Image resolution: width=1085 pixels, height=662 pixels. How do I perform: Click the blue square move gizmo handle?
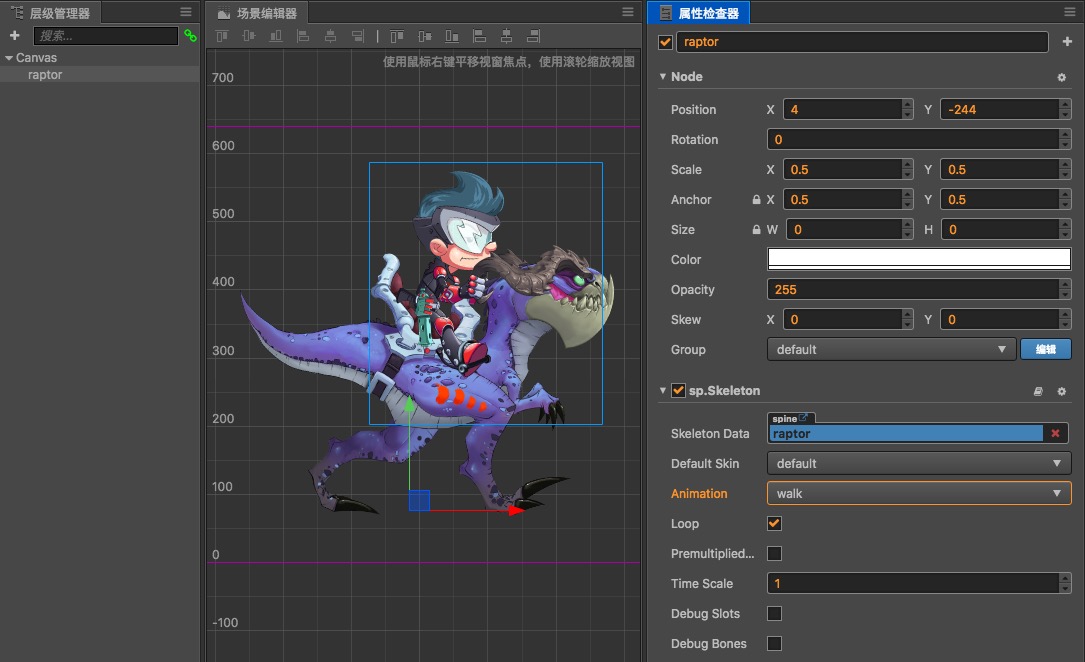point(419,500)
